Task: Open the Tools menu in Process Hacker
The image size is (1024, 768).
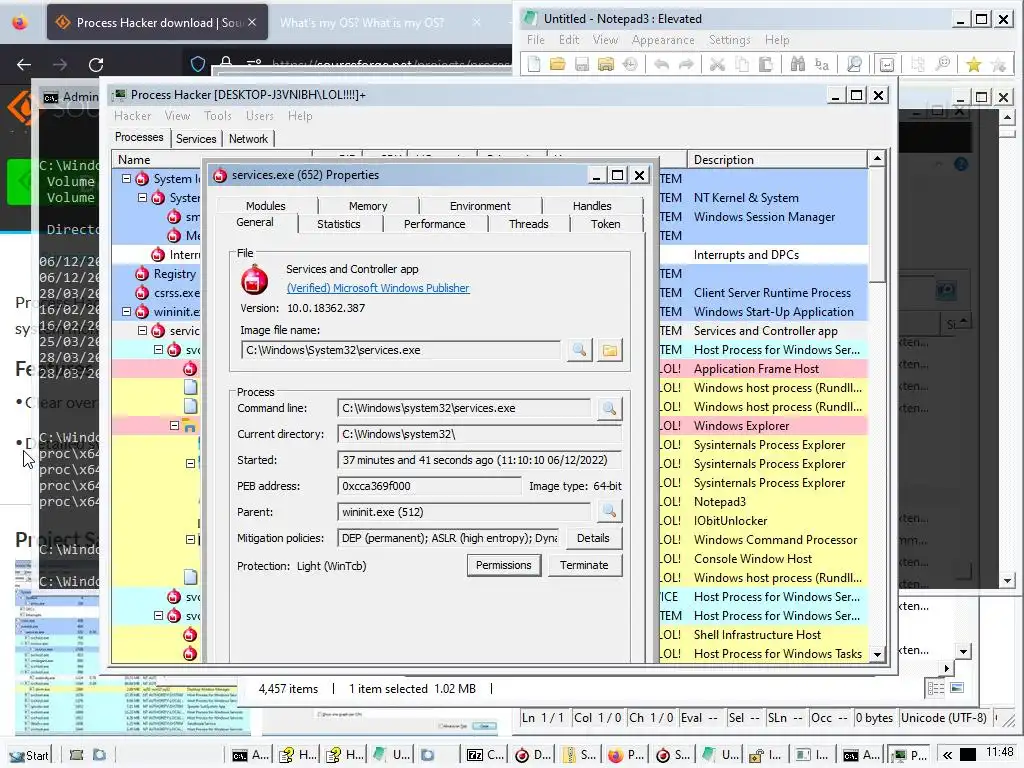Action: [x=217, y=116]
